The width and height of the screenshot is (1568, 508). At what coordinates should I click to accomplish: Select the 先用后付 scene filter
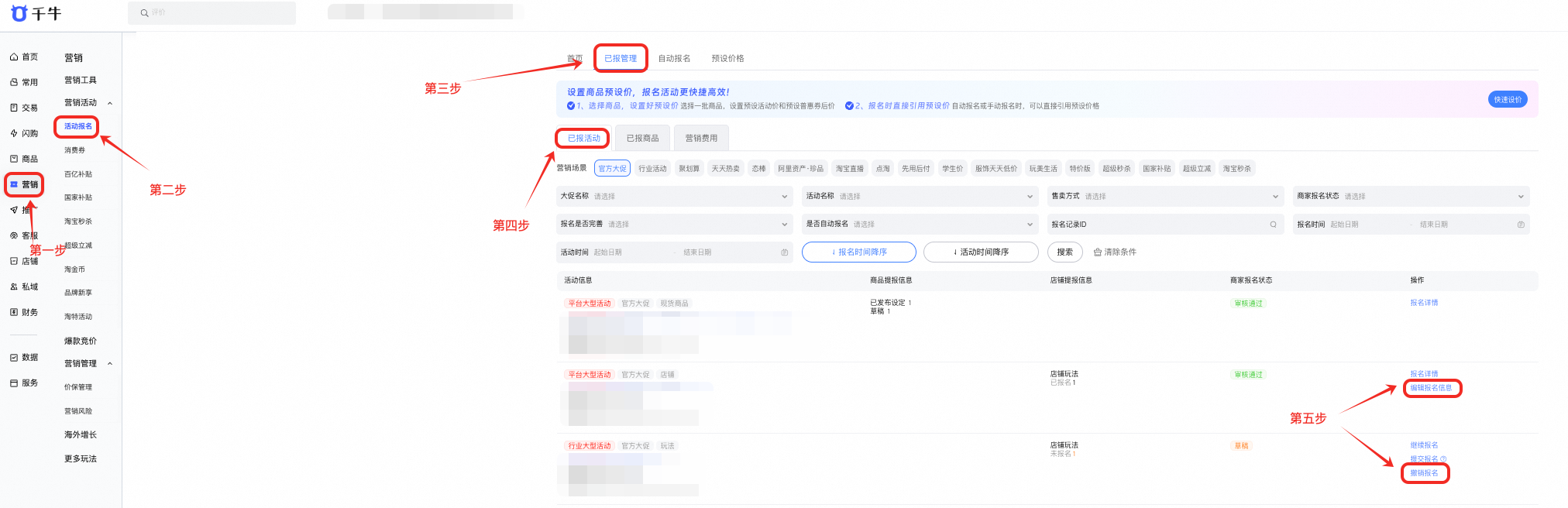click(x=916, y=169)
